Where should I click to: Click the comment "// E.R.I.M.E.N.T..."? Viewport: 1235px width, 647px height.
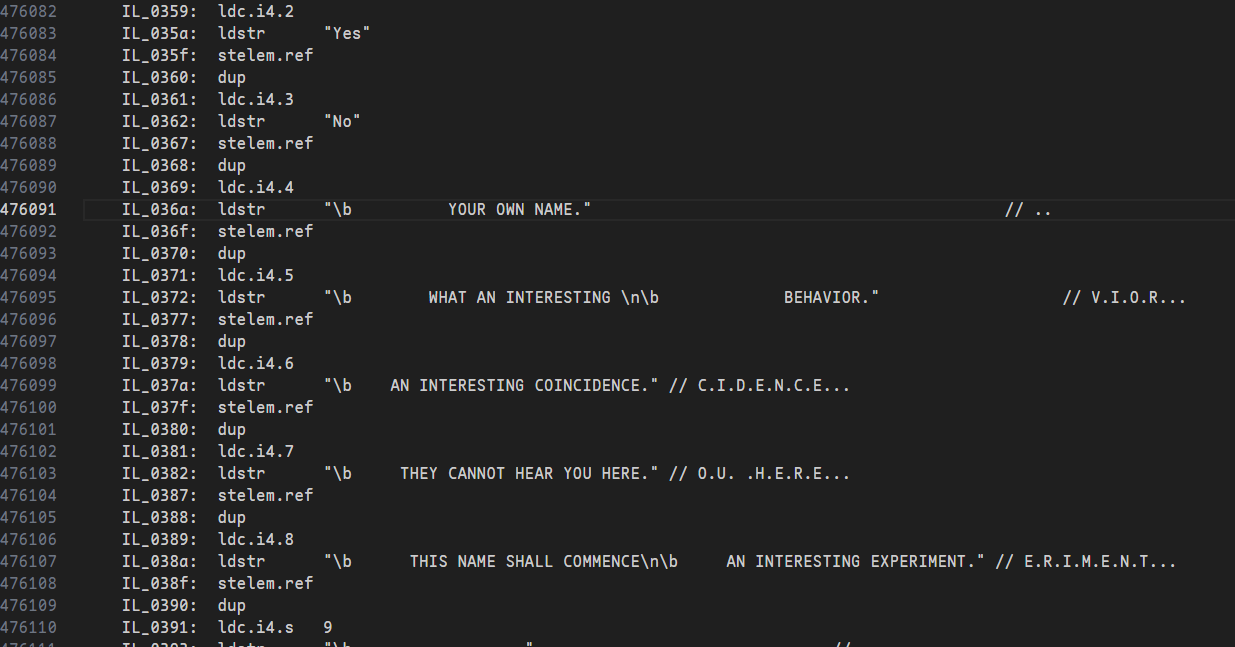(1086, 562)
